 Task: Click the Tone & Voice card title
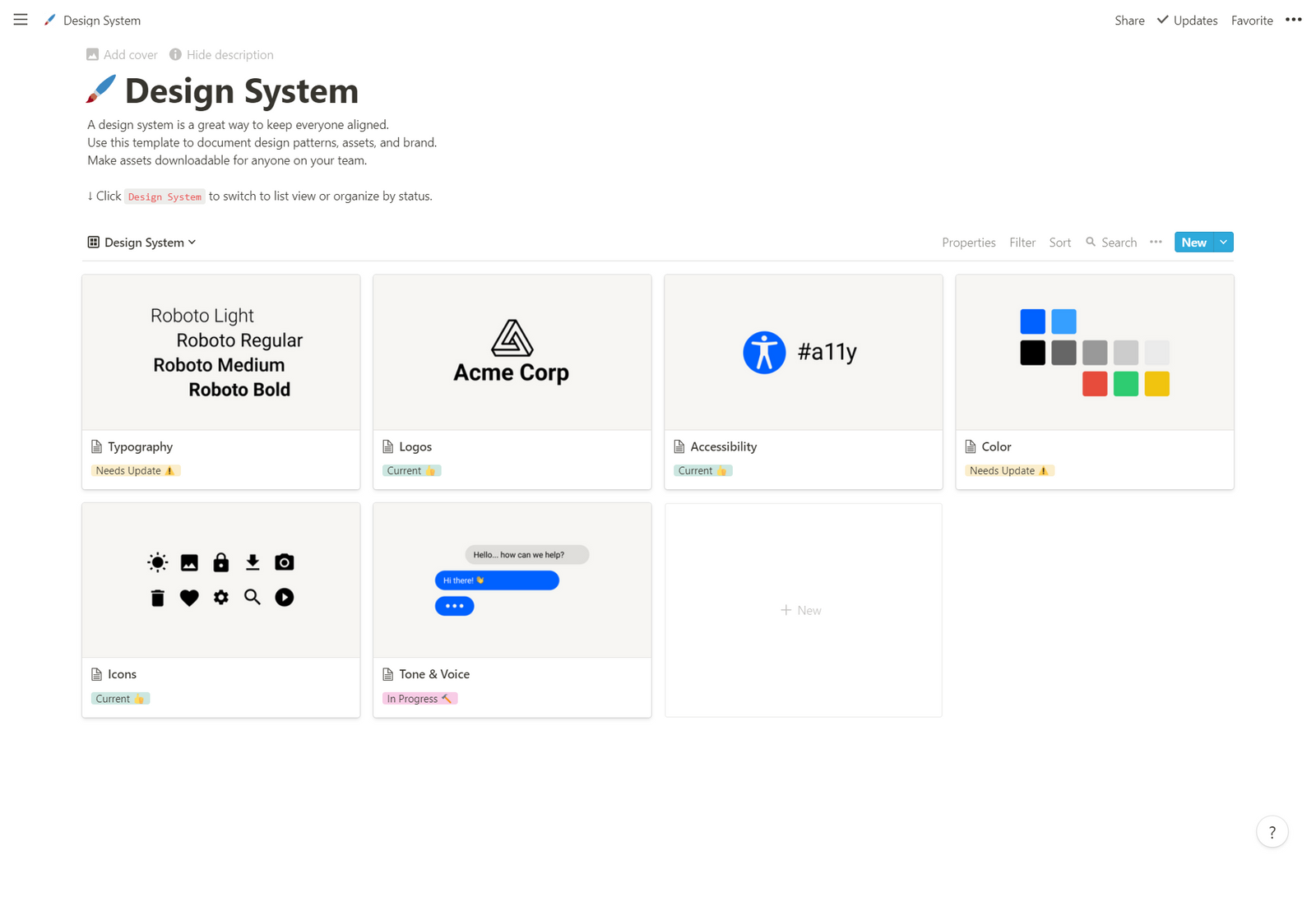[434, 674]
